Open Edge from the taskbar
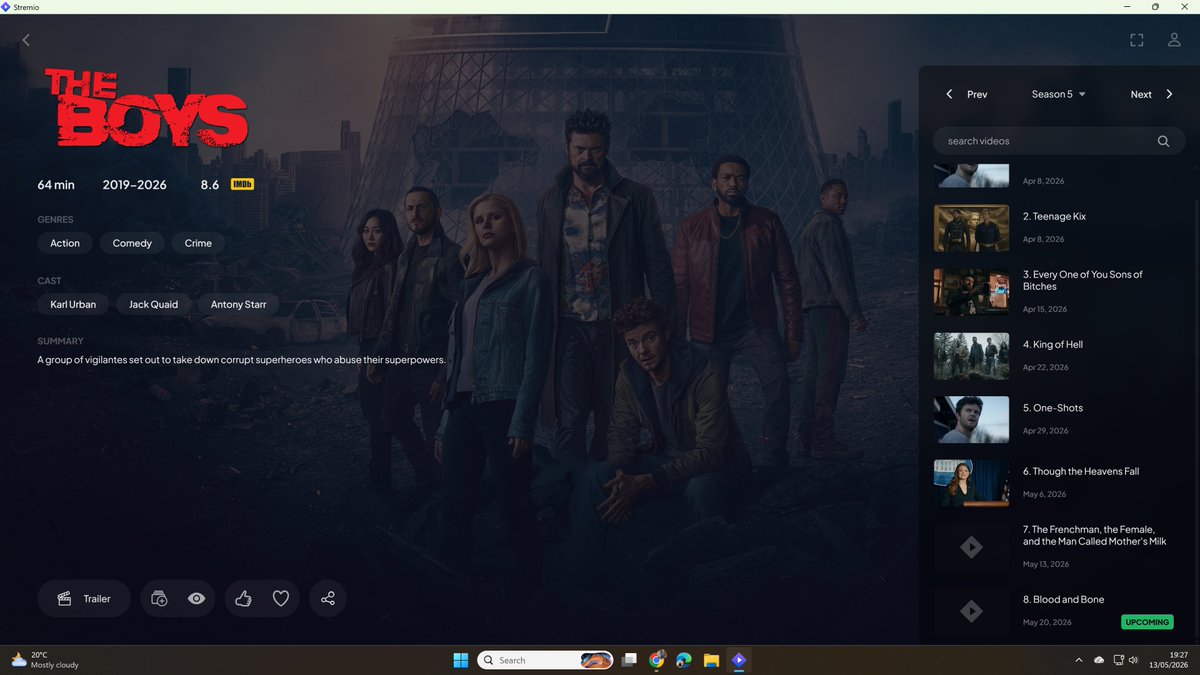This screenshot has width=1200, height=675. (x=684, y=660)
